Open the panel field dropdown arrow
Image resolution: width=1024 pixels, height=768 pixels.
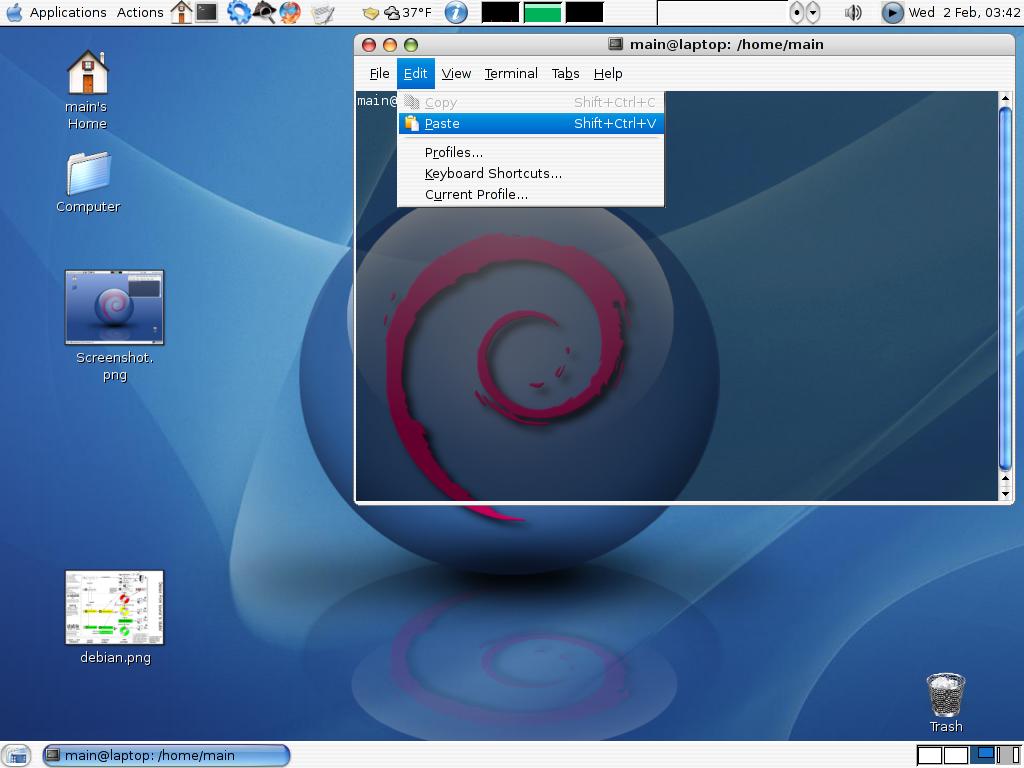(x=813, y=12)
